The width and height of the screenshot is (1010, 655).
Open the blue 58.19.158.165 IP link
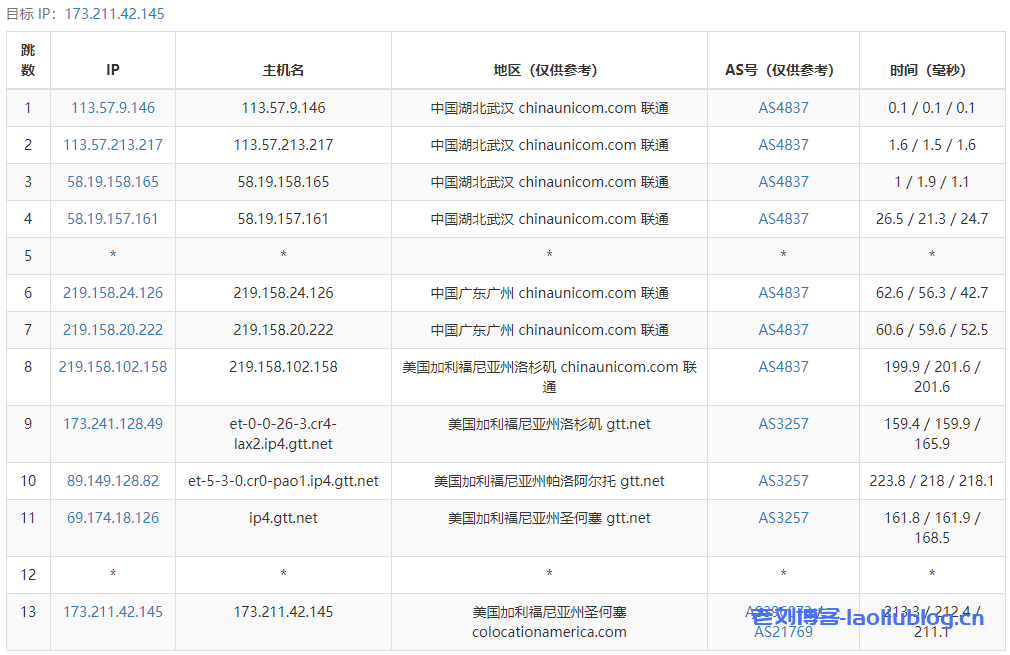(x=113, y=182)
